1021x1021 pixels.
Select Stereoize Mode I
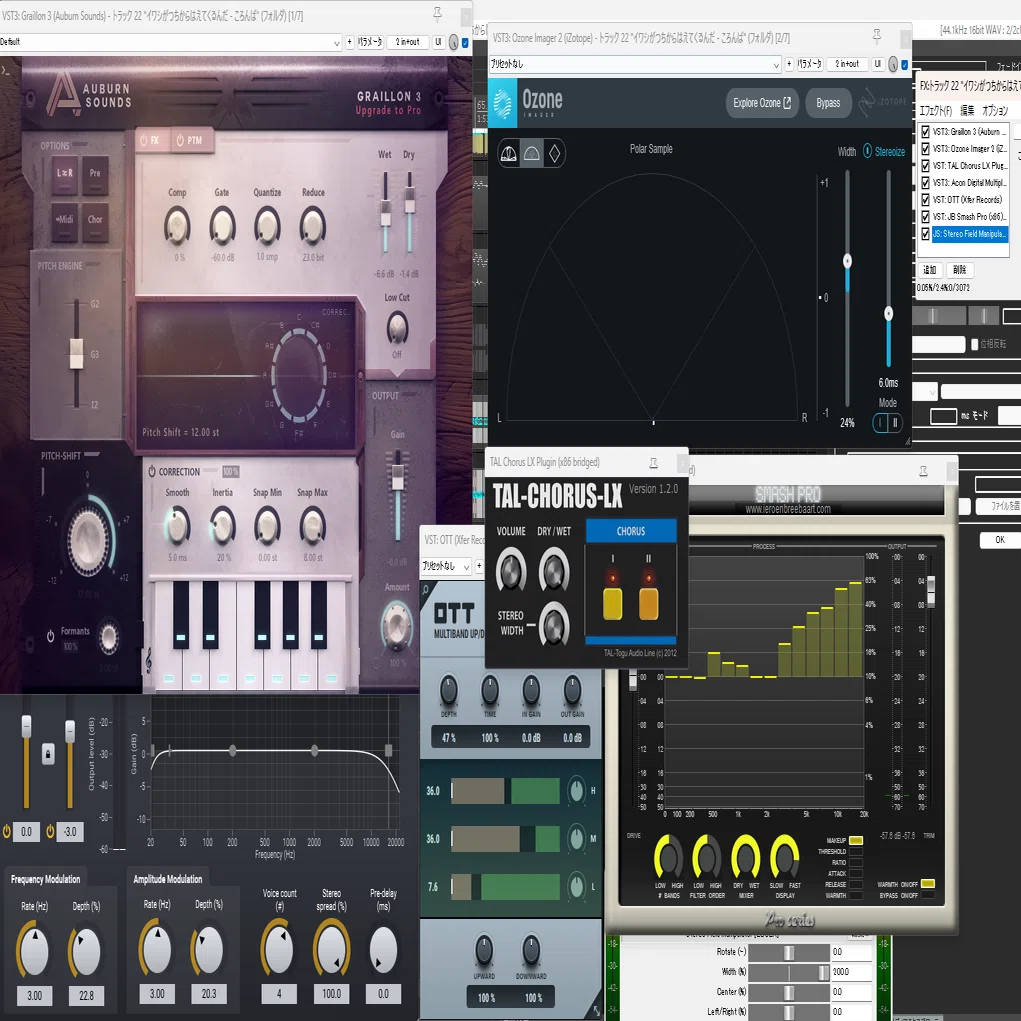pos(880,423)
